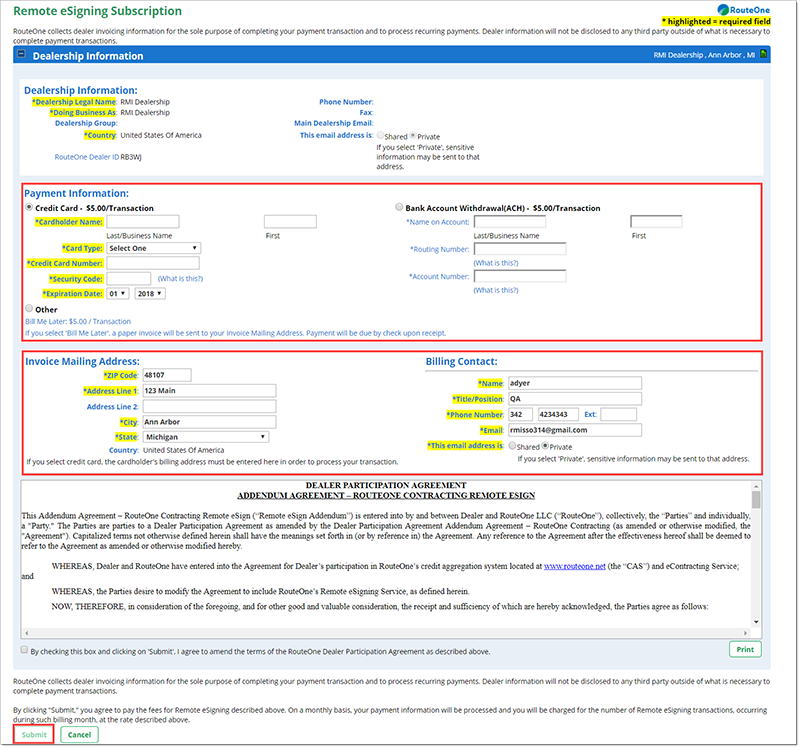Click the agreement vertical scrollbar thumb
This screenshot has width=800, height=748.
756,499
